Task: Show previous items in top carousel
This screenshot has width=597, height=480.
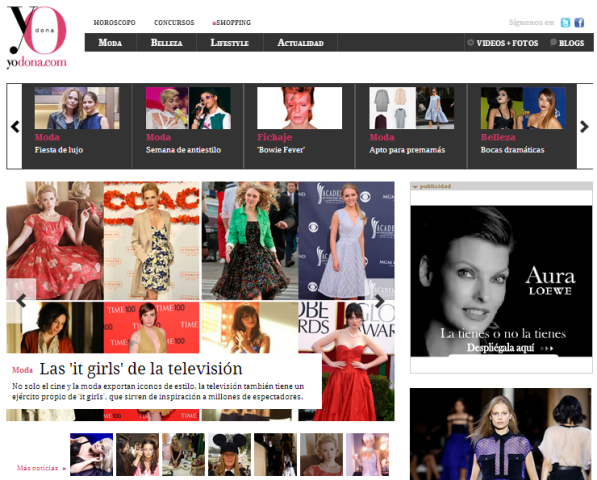Action: pyautogui.click(x=15, y=126)
